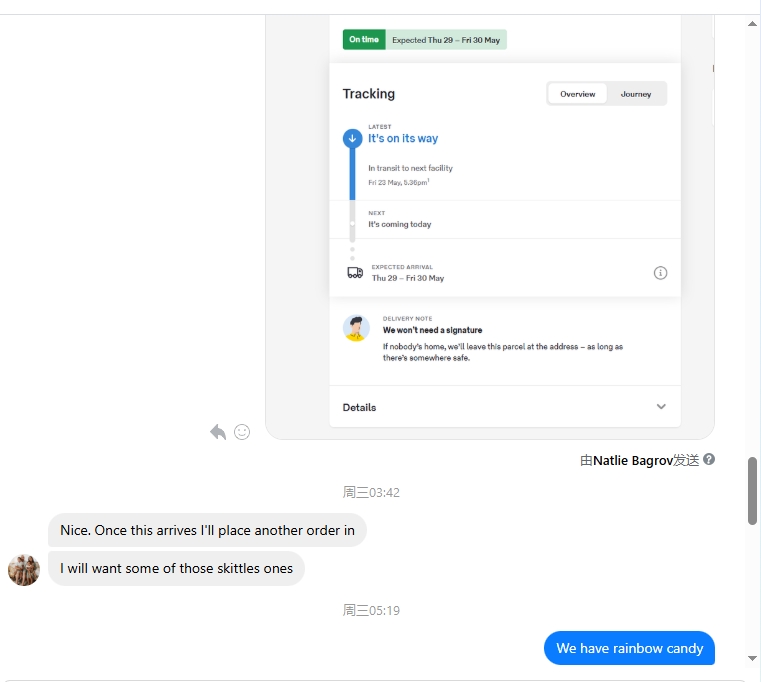Image resolution: width=761 pixels, height=682 pixels.
Task: Click the scrollbar down arrow
Action: tap(752, 658)
